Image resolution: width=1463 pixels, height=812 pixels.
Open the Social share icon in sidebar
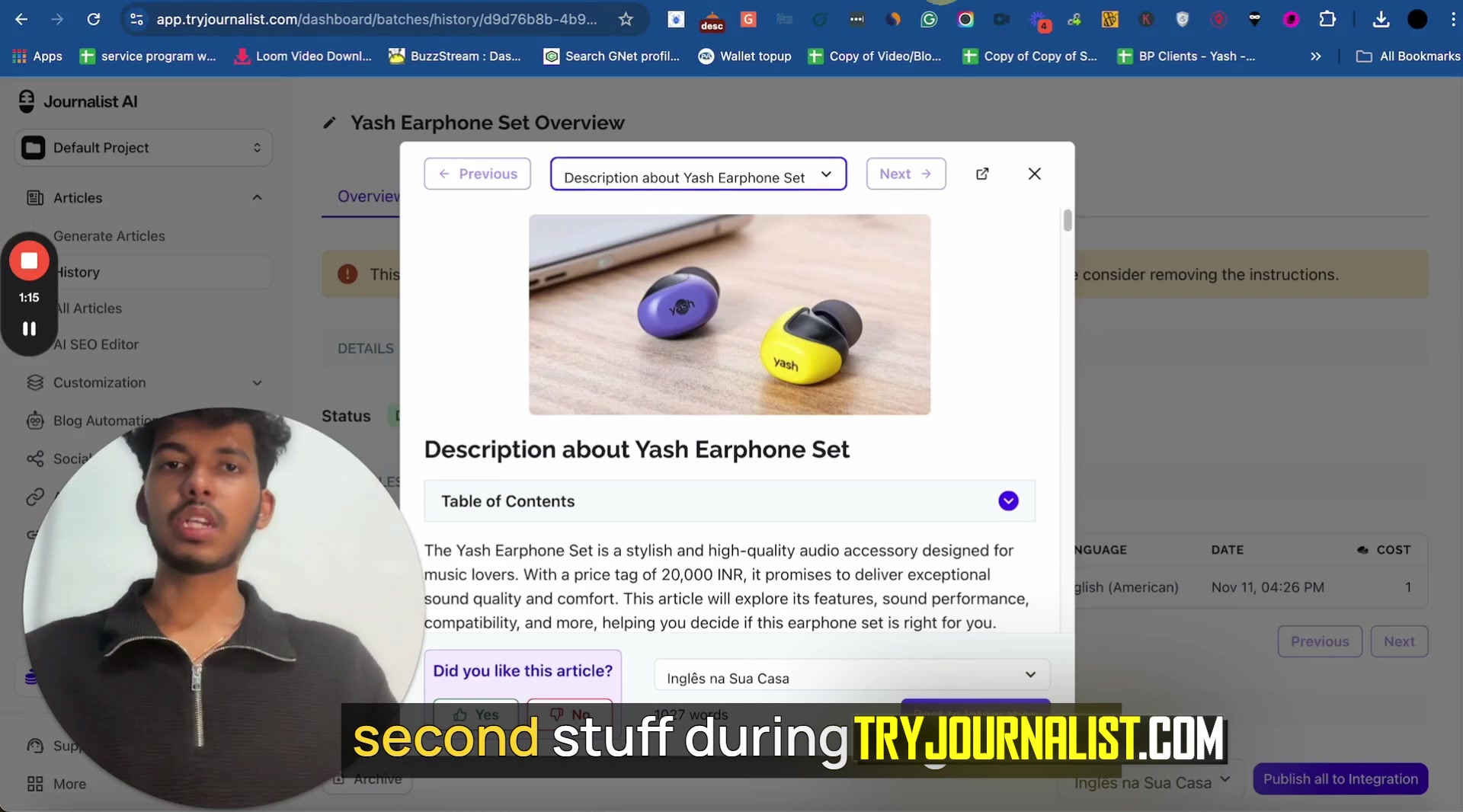point(35,459)
